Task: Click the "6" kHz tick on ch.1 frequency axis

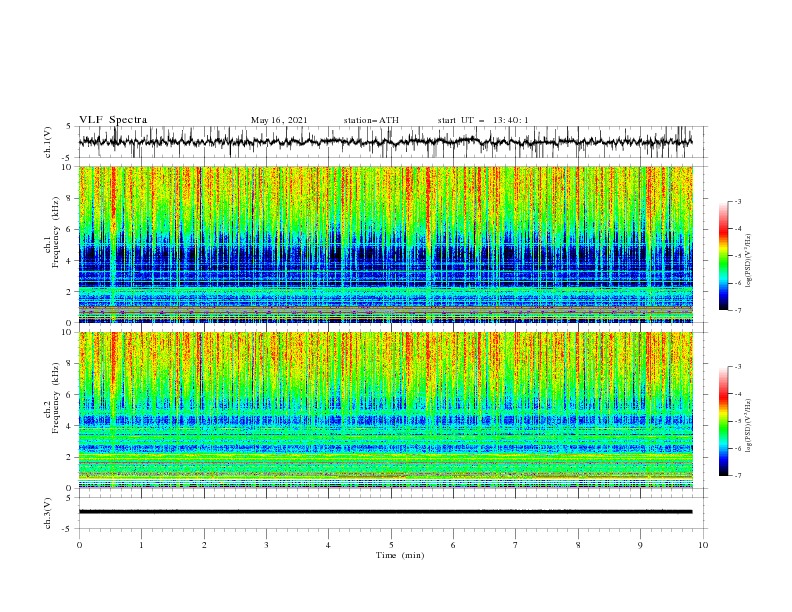Action: [69, 230]
